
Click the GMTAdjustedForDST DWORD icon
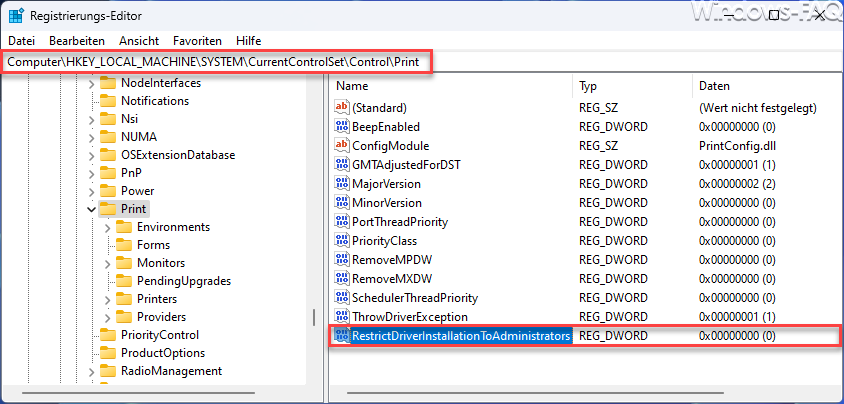pyautogui.click(x=342, y=164)
